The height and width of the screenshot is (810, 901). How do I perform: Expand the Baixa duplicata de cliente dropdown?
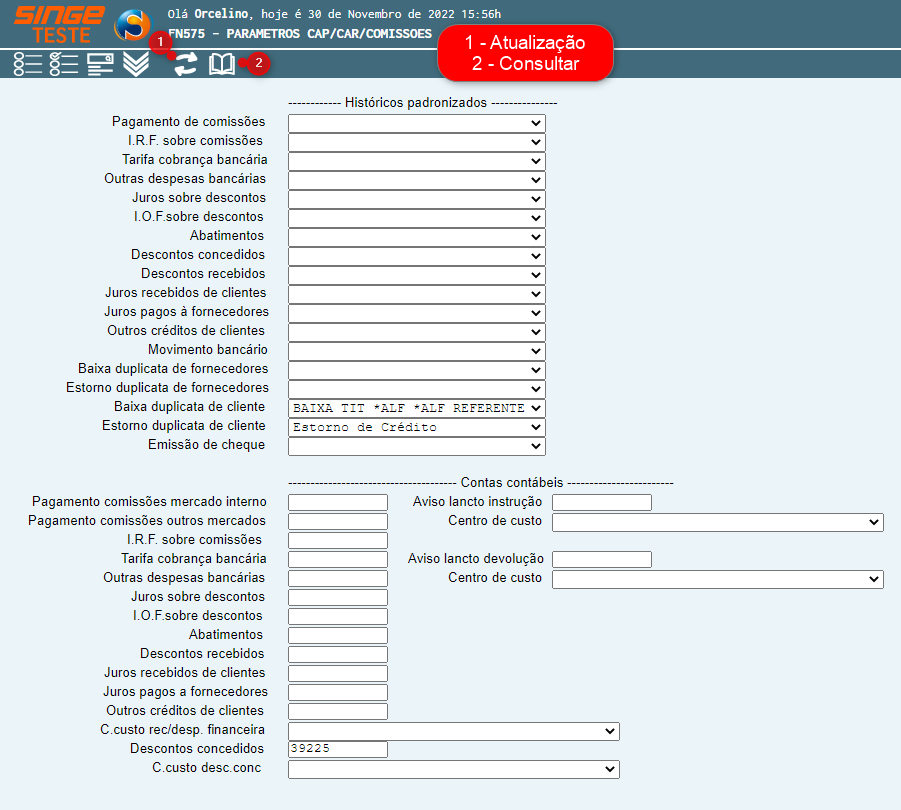pos(416,408)
